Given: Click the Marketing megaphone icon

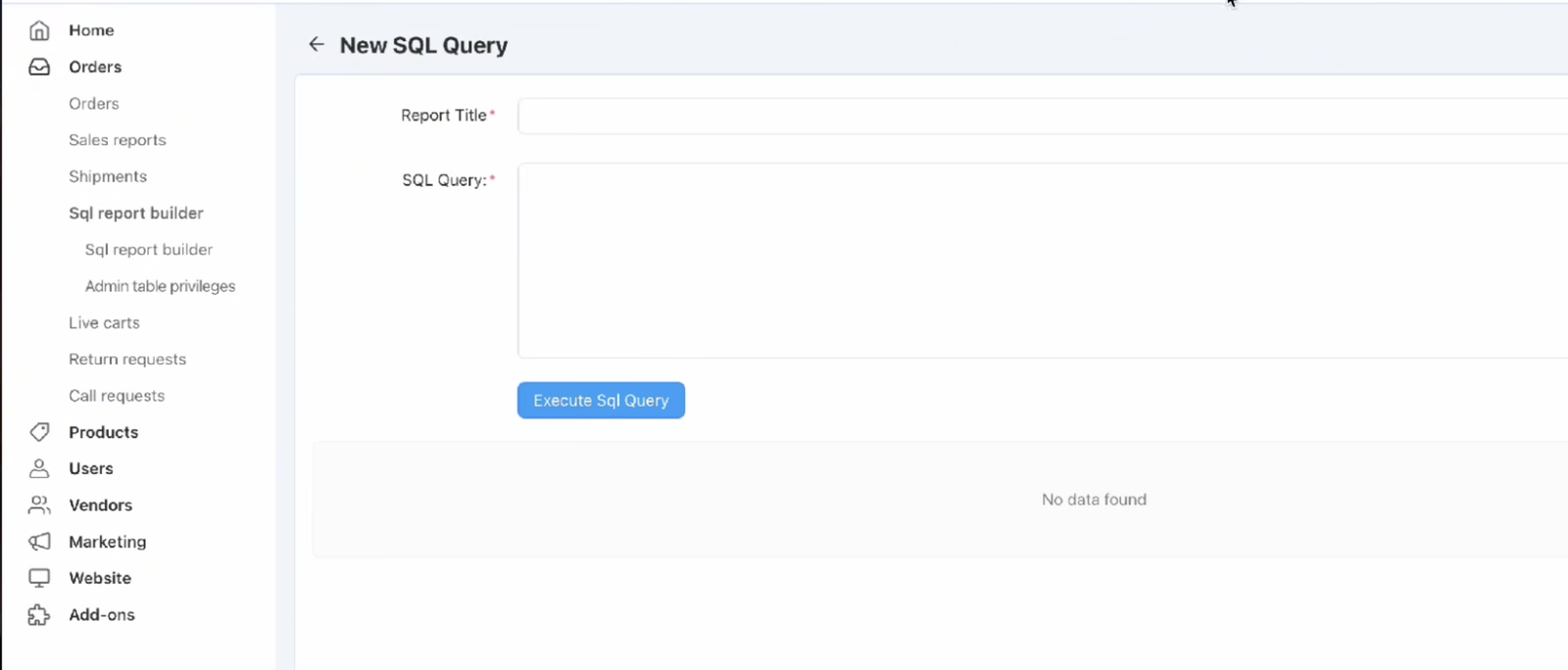Looking at the screenshot, I should point(39,542).
